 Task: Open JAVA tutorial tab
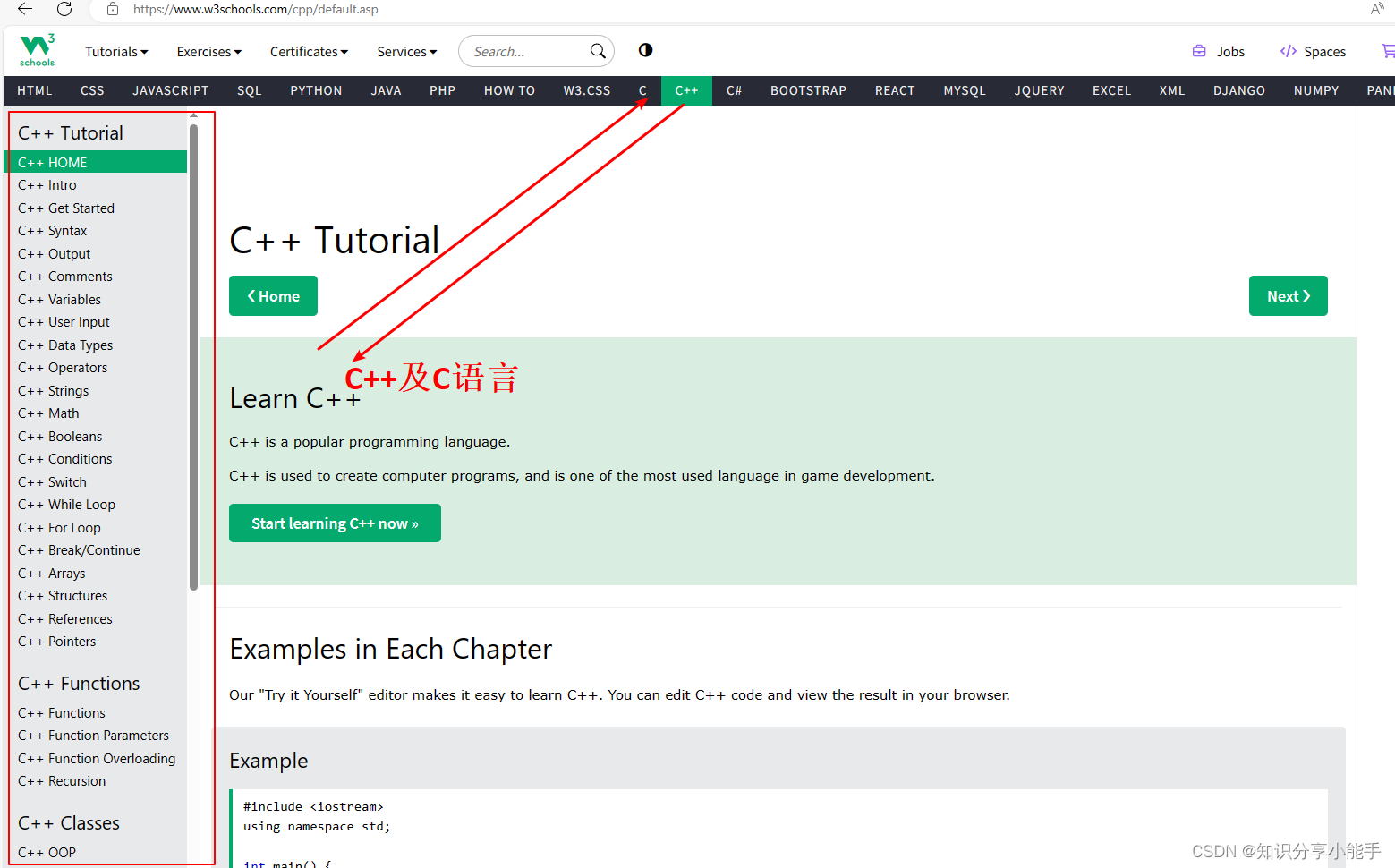[386, 90]
